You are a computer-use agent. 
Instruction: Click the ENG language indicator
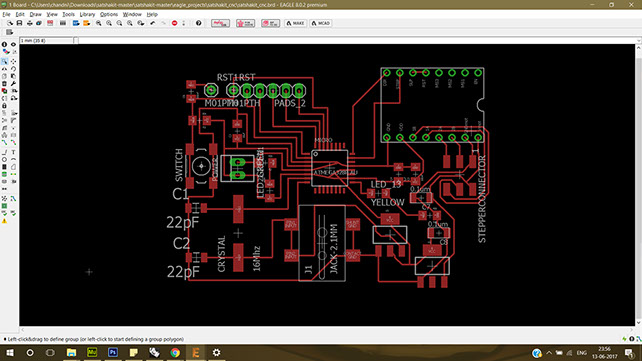[581, 352]
